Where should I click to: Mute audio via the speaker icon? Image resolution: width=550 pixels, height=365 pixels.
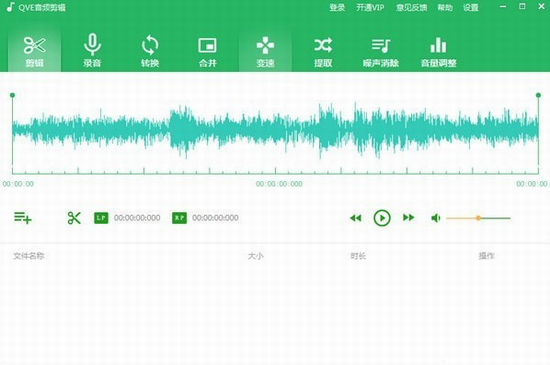[435, 218]
